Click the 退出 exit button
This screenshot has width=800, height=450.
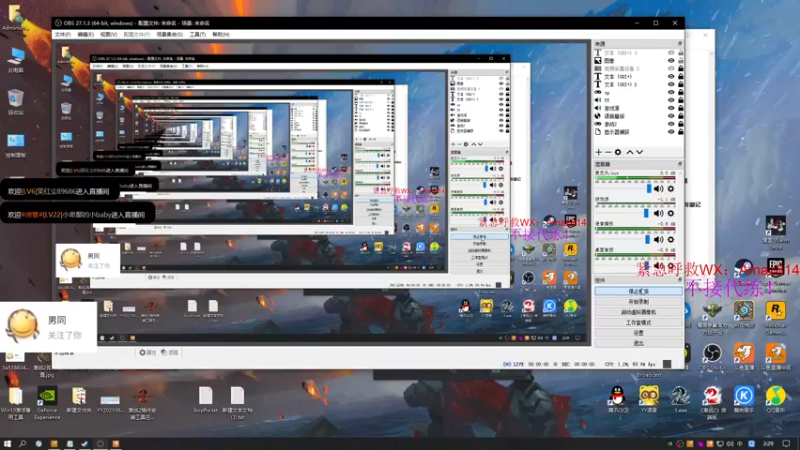tap(638, 343)
